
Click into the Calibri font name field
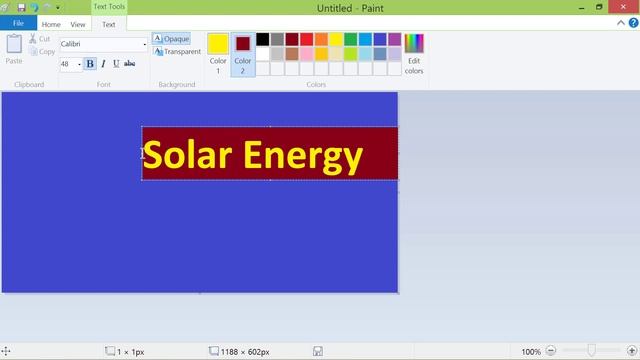click(x=100, y=44)
